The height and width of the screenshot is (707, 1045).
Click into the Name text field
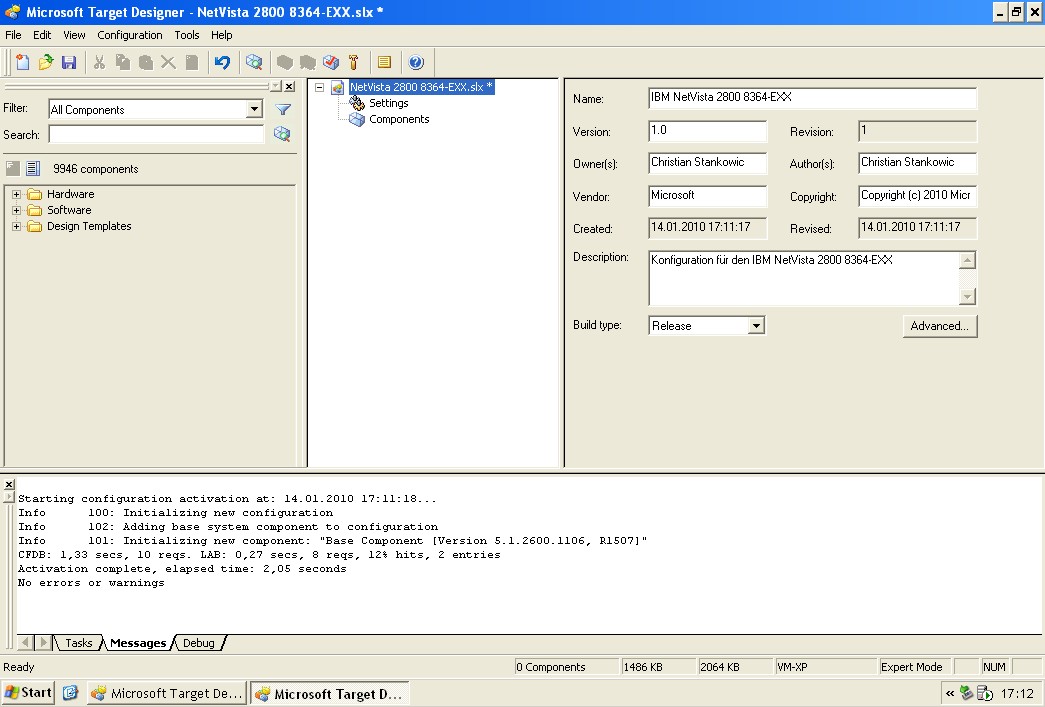pos(812,98)
